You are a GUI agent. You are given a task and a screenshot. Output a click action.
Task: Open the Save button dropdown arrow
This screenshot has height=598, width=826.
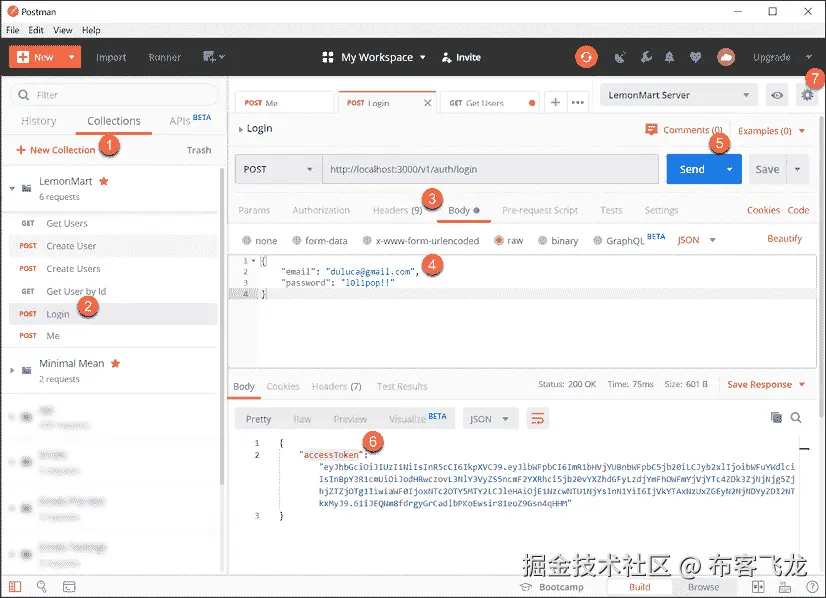click(x=798, y=169)
